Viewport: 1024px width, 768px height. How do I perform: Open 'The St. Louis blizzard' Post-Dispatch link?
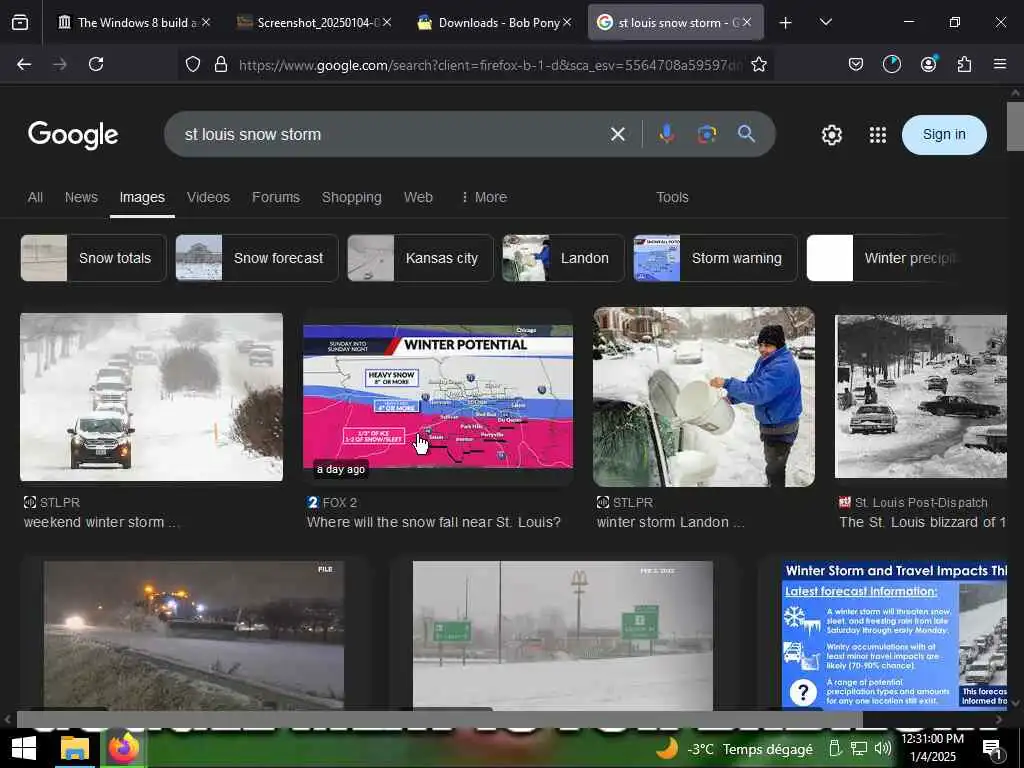click(922, 522)
